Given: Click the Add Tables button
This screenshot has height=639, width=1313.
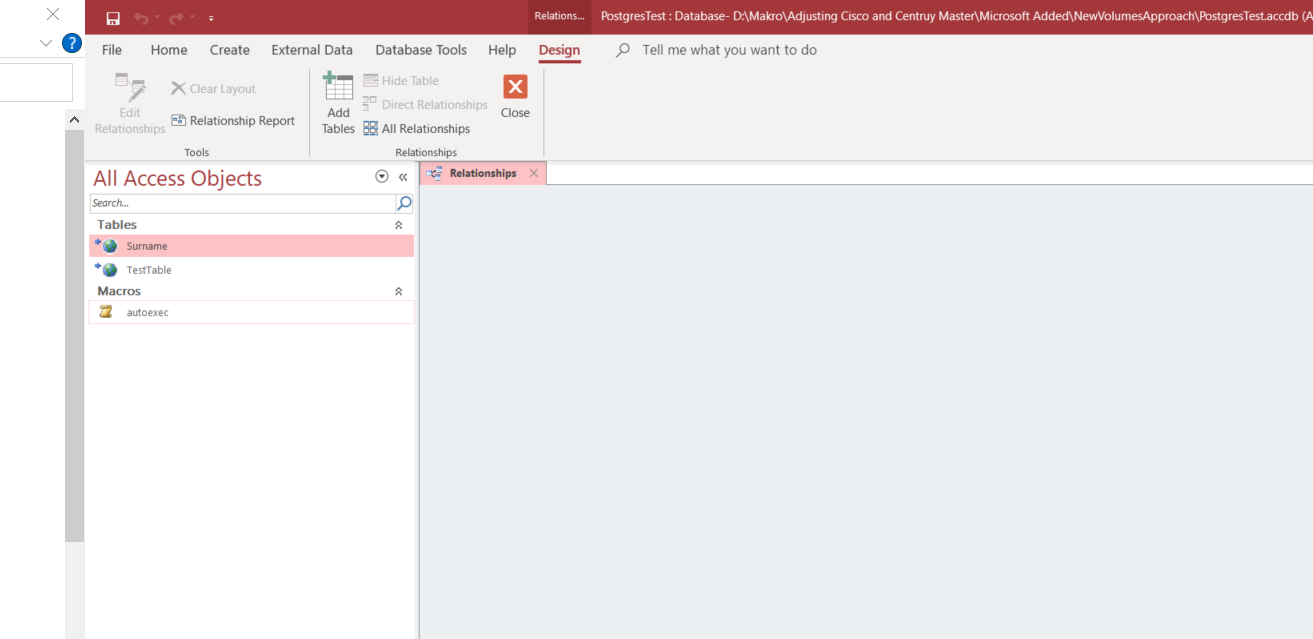Looking at the screenshot, I should coord(338,104).
